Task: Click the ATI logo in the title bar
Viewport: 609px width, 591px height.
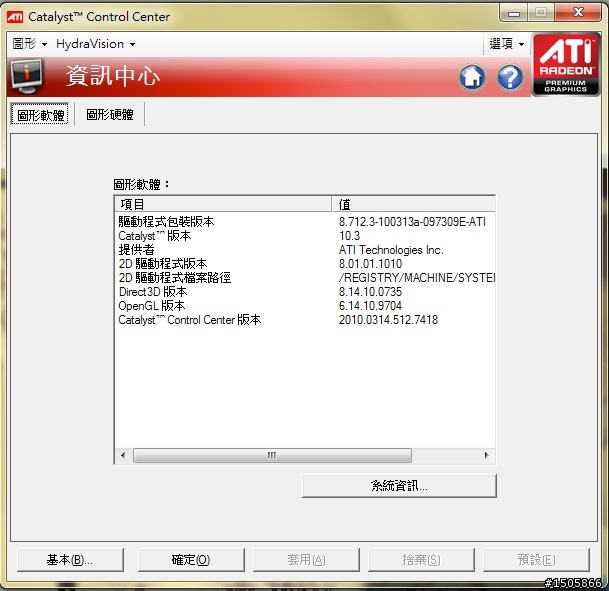Action: point(15,17)
